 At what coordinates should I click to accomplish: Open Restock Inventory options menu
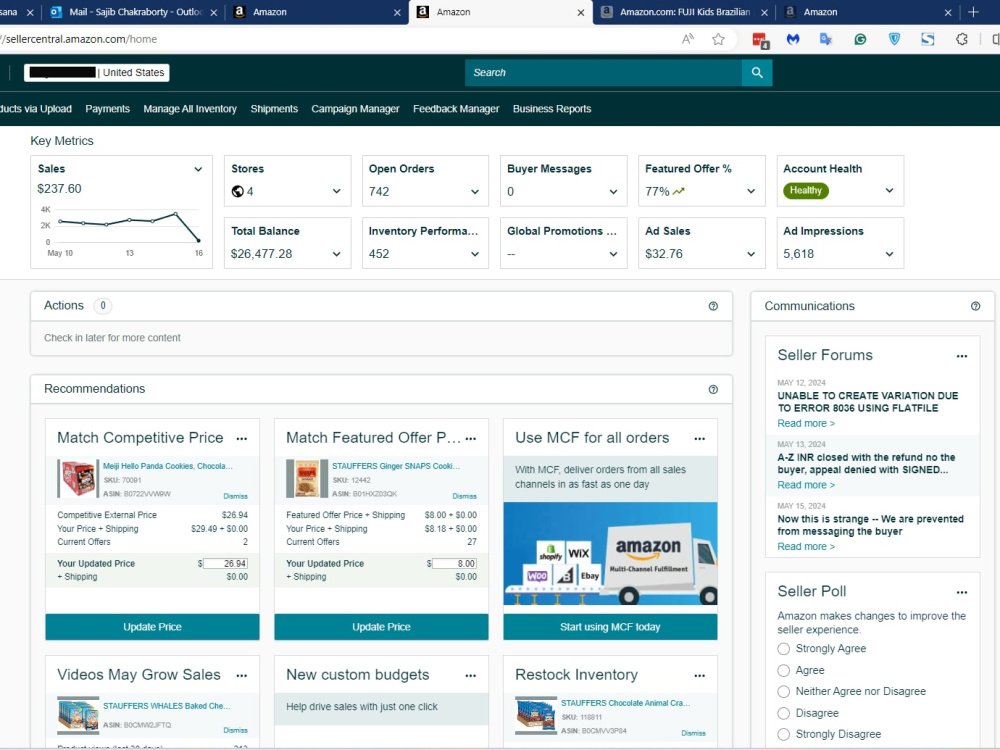[700, 676]
